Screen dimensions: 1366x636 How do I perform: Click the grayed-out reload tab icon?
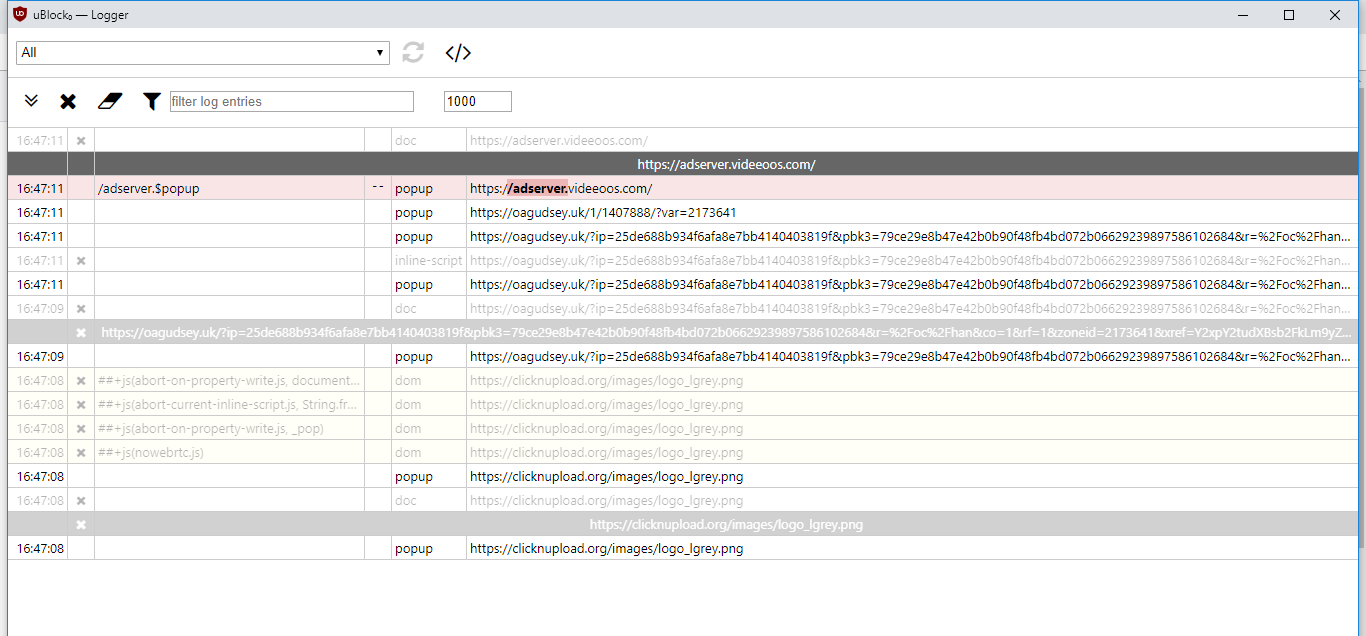[413, 52]
